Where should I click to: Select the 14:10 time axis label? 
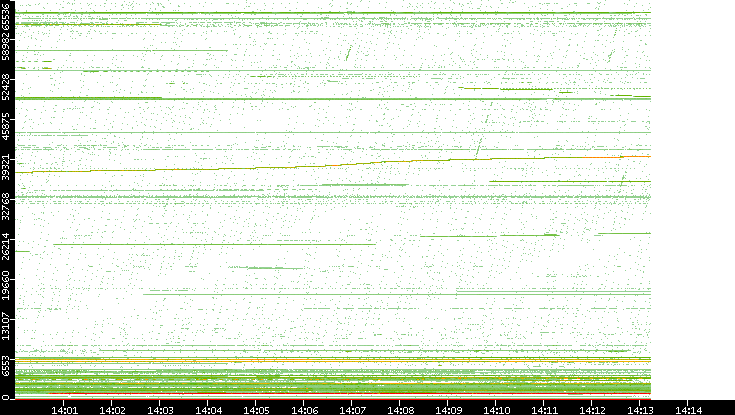pos(497,408)
